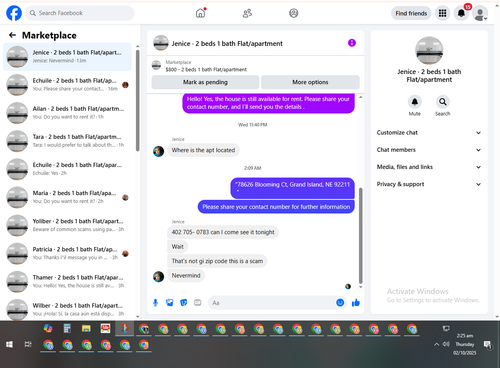Click the conversation list scrollbar thumb
500x368 pixels.
point(138,100)
